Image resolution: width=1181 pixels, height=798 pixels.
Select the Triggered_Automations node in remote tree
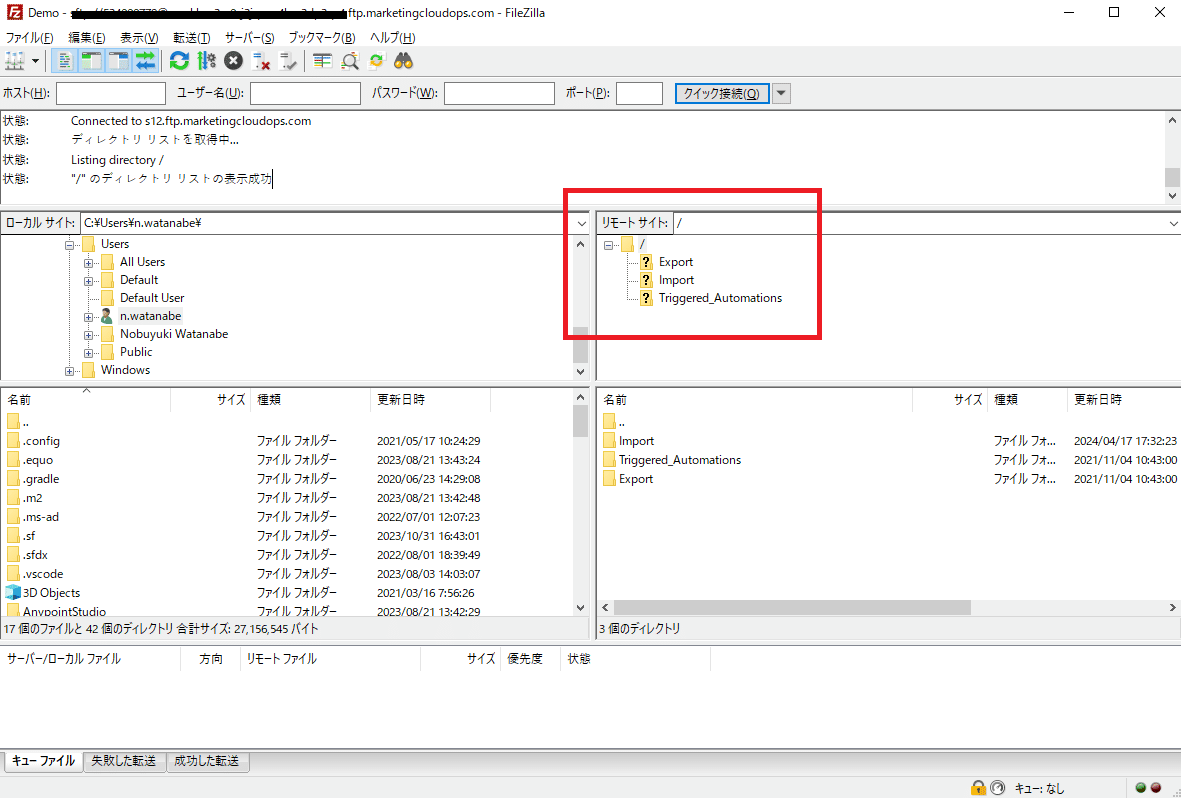pyautogui.click(x=720, y=298)
